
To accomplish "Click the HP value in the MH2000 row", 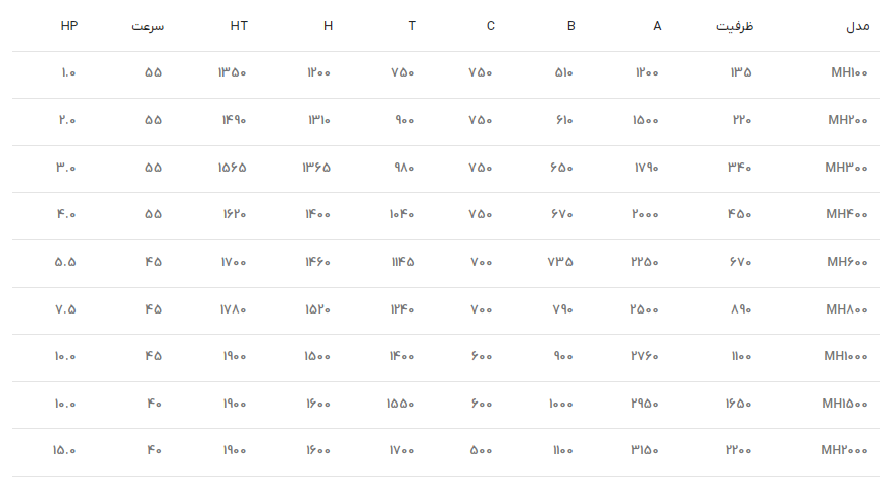I will click(x=66, y=450).
